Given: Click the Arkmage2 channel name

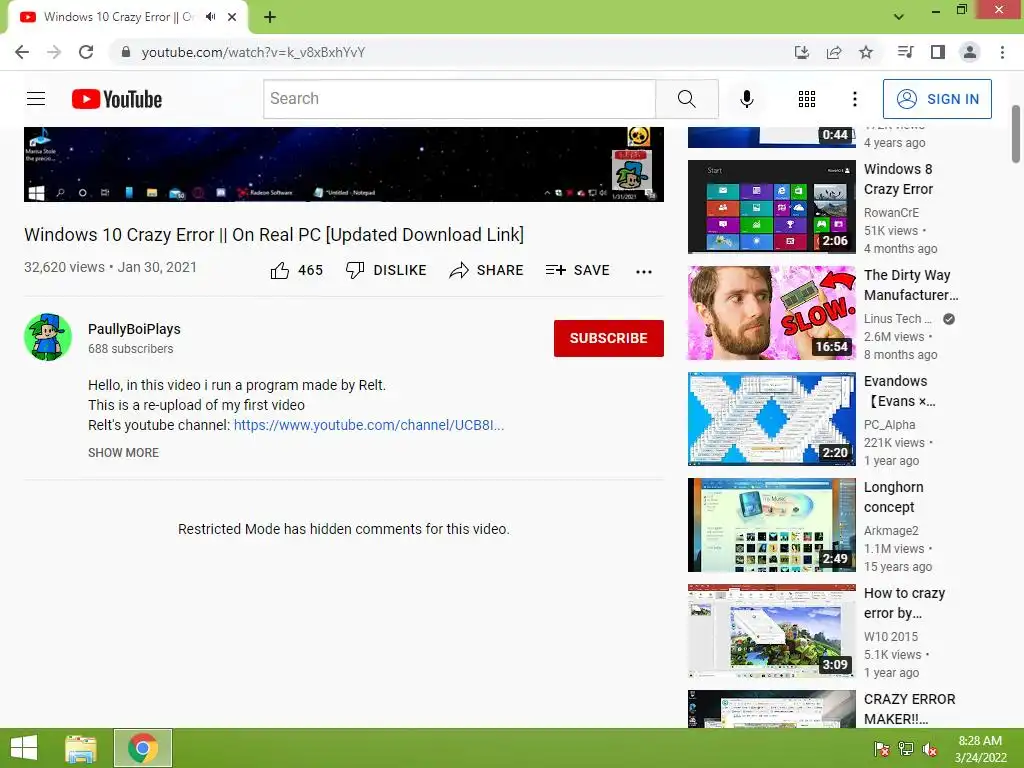Looking at the screenshot, I should (891, 530).
